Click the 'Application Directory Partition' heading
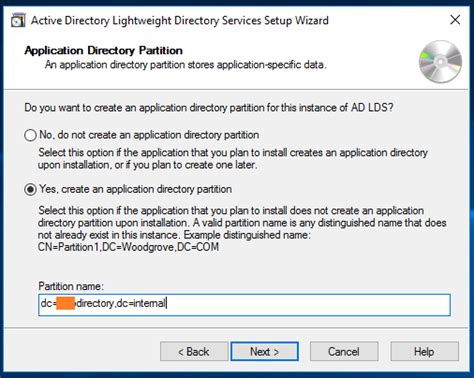The image size is (474, 378). coord(103,50)
